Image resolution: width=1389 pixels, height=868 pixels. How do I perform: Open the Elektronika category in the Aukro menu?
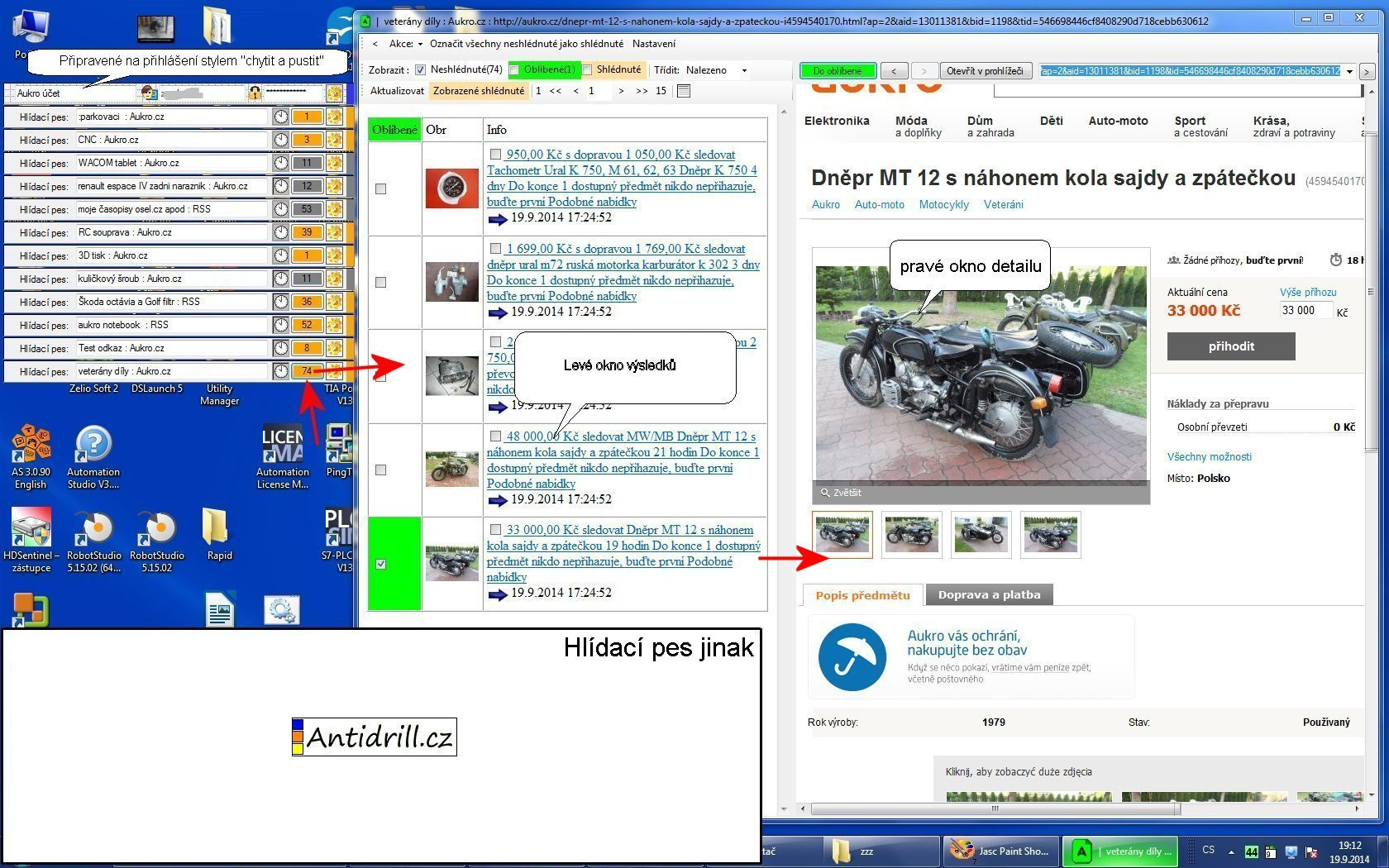[x=837, y=121]
